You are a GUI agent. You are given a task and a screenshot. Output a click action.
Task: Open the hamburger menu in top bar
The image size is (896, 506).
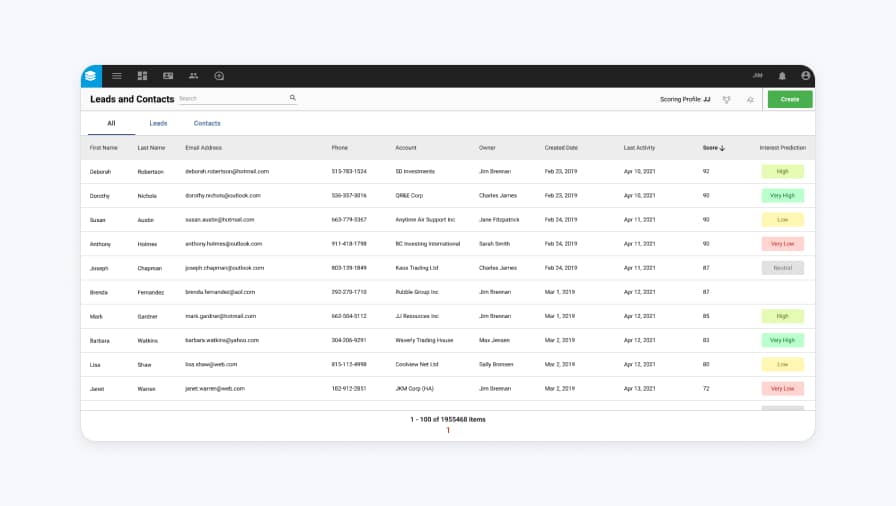[117, 76]
